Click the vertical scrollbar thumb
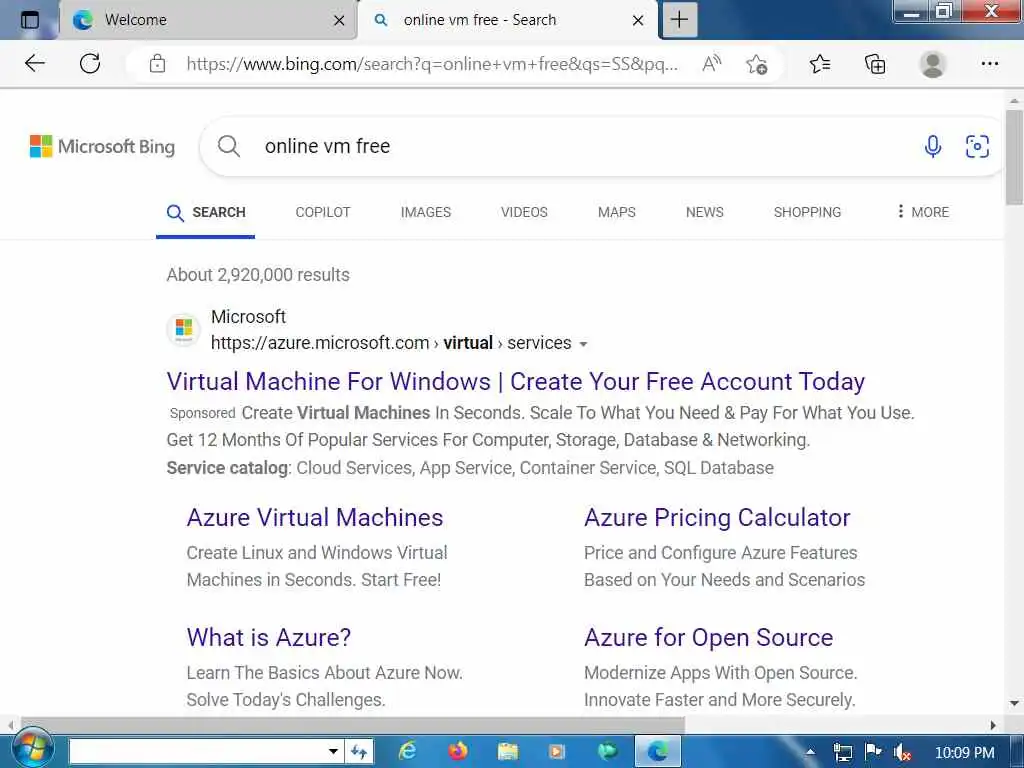Viewport: 1024px width, 768px height. (x=1014, y=157)
